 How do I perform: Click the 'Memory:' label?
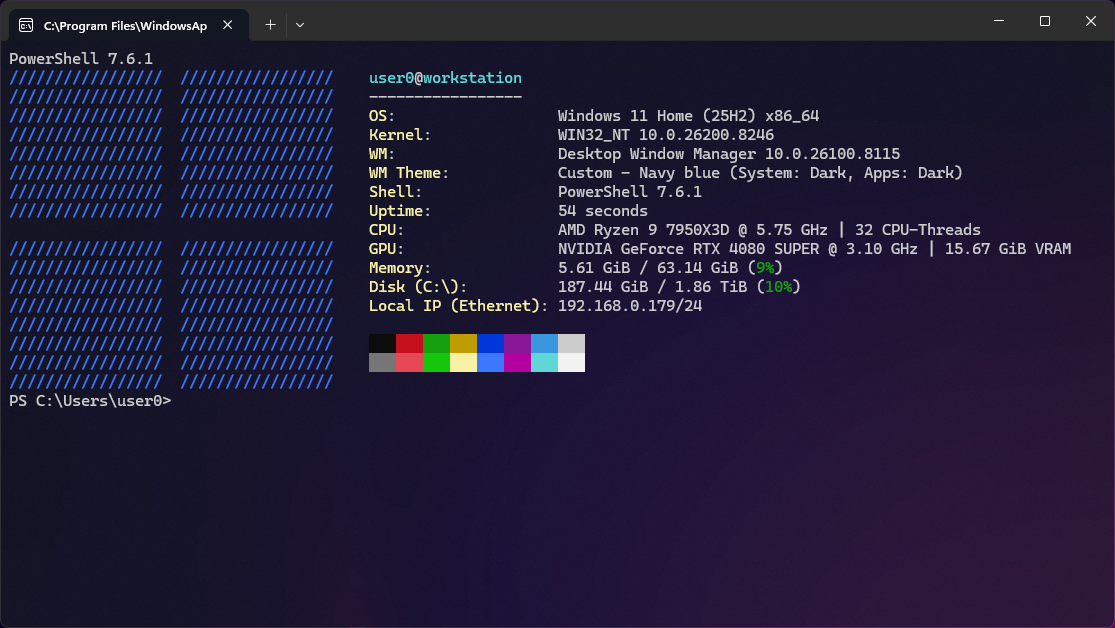tap(400, 268)
